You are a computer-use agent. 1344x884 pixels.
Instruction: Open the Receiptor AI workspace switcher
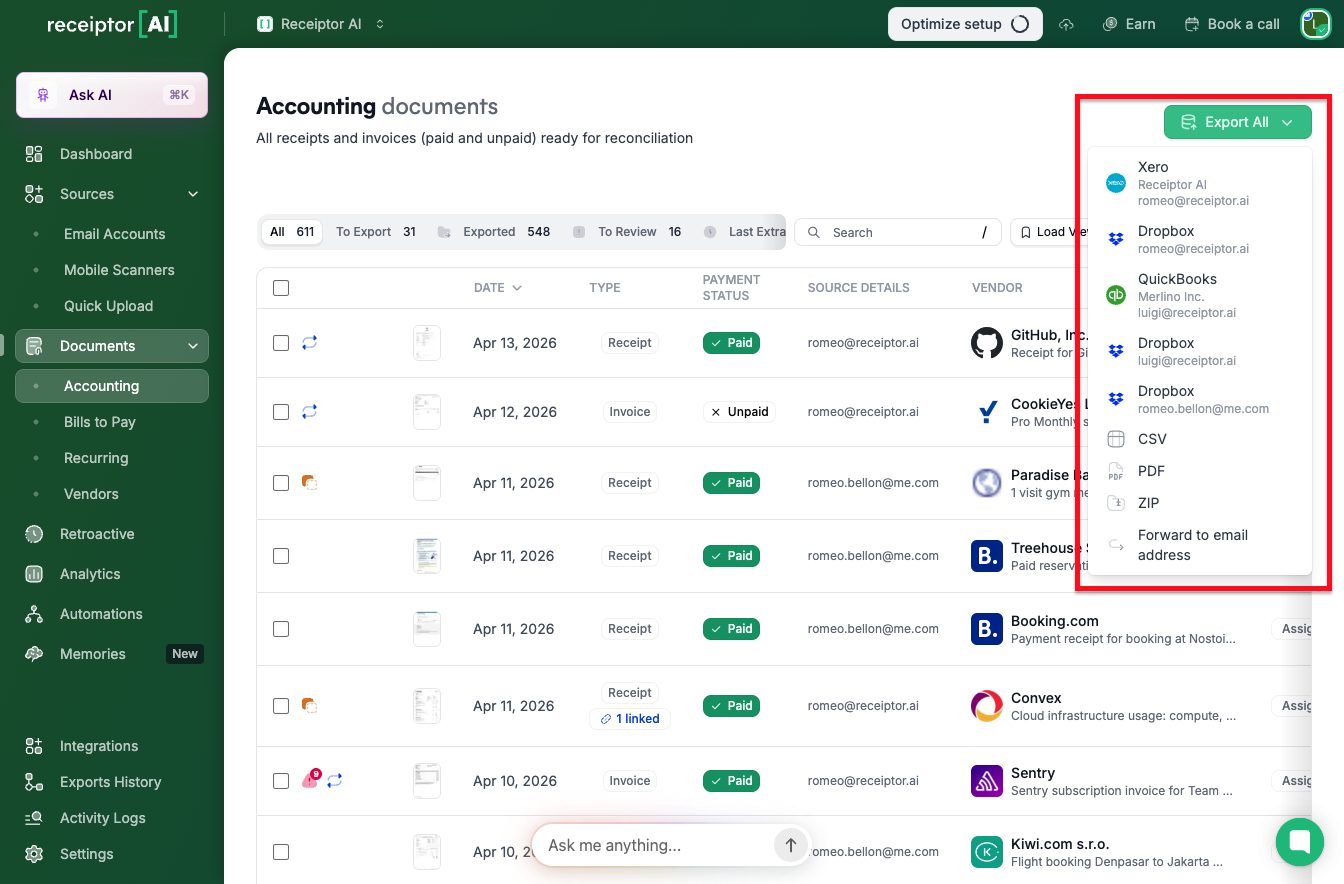(x=321, y=24)
